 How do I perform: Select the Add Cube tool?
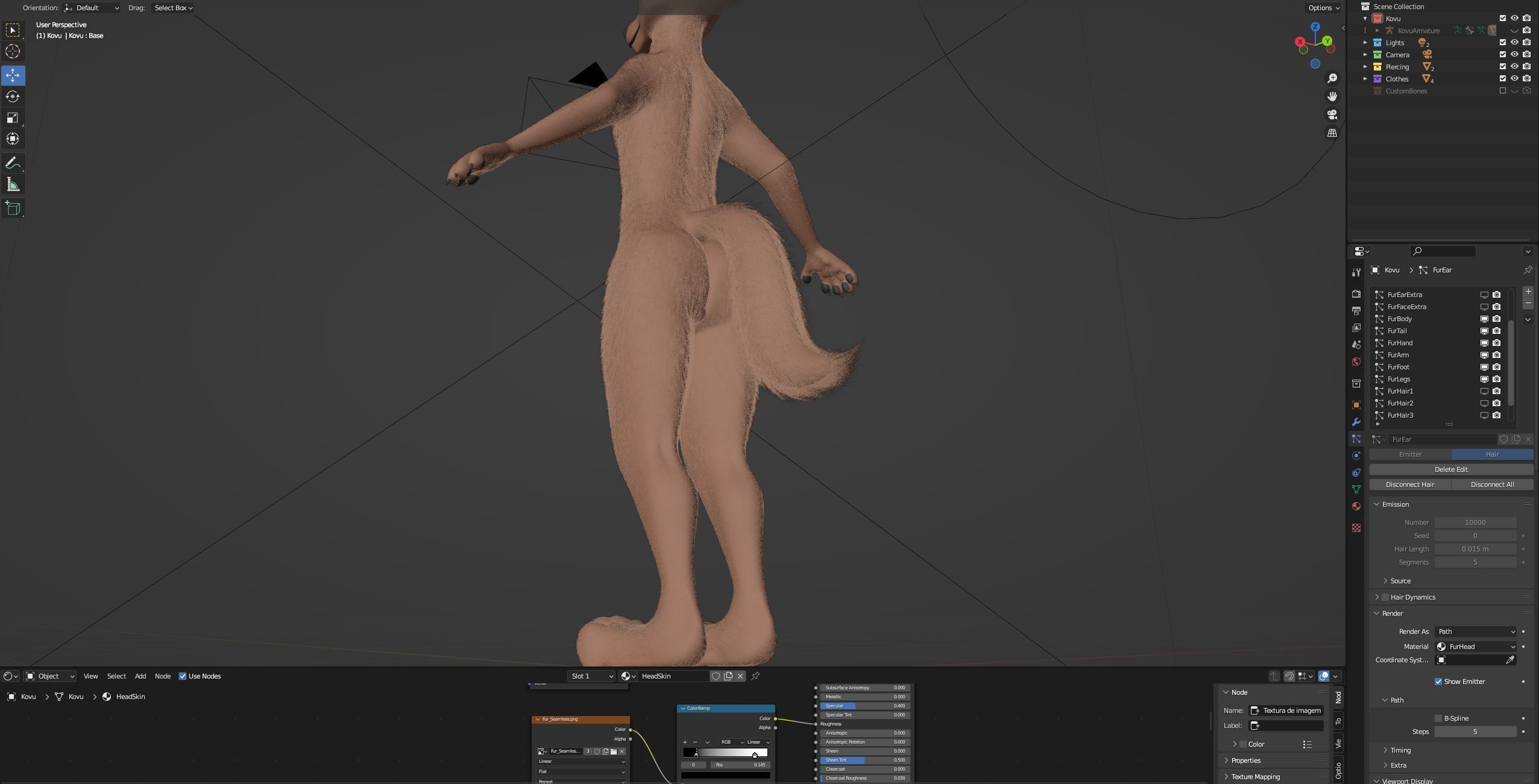(13, 209)
